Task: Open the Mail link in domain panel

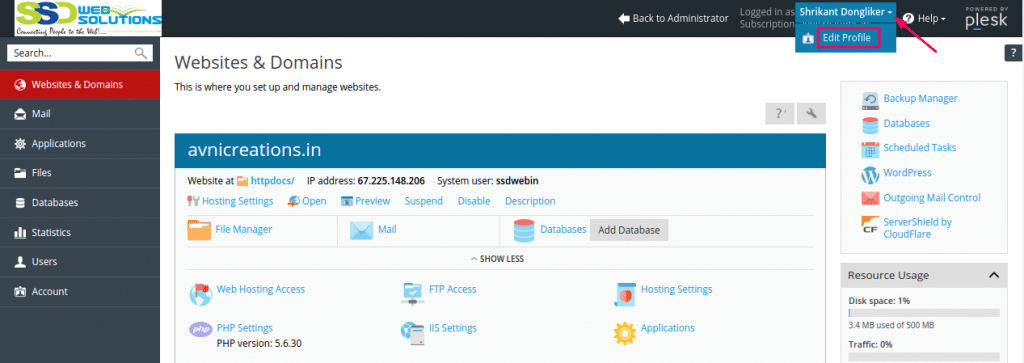Action: tap(387, 230)
